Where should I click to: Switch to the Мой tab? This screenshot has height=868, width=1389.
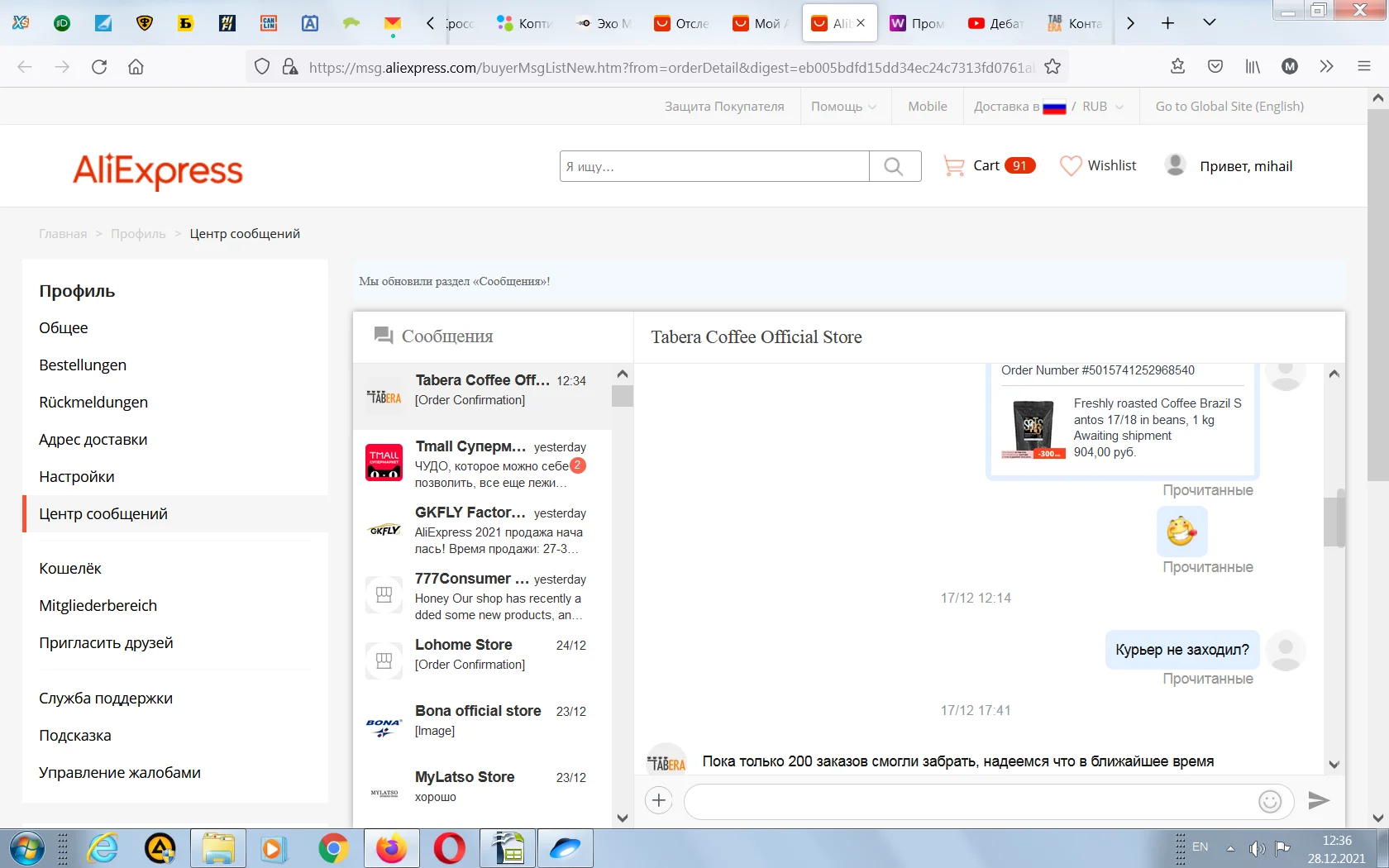tap(761, 23)
